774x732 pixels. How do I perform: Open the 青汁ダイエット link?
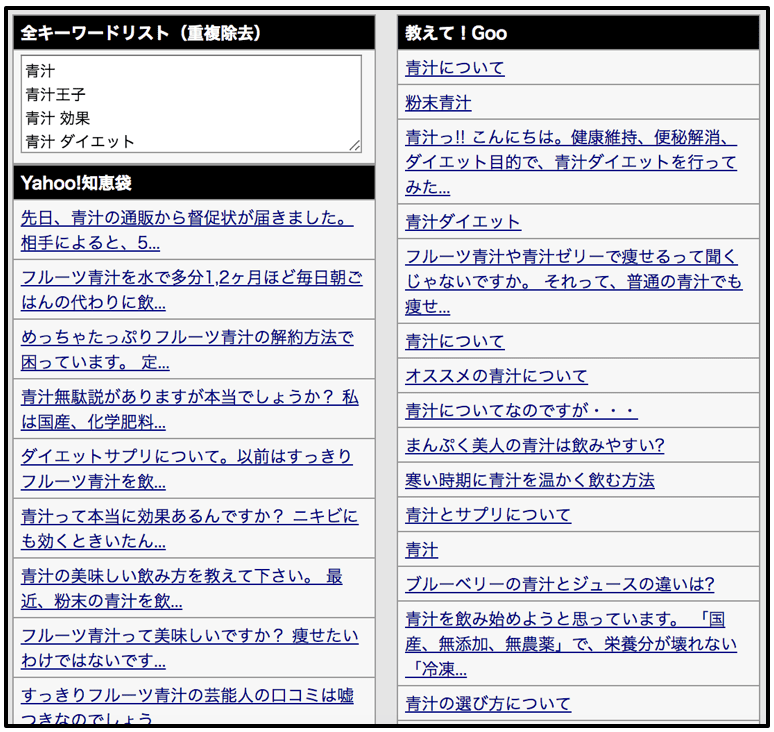pyautogui.click(x=463, y=222)
